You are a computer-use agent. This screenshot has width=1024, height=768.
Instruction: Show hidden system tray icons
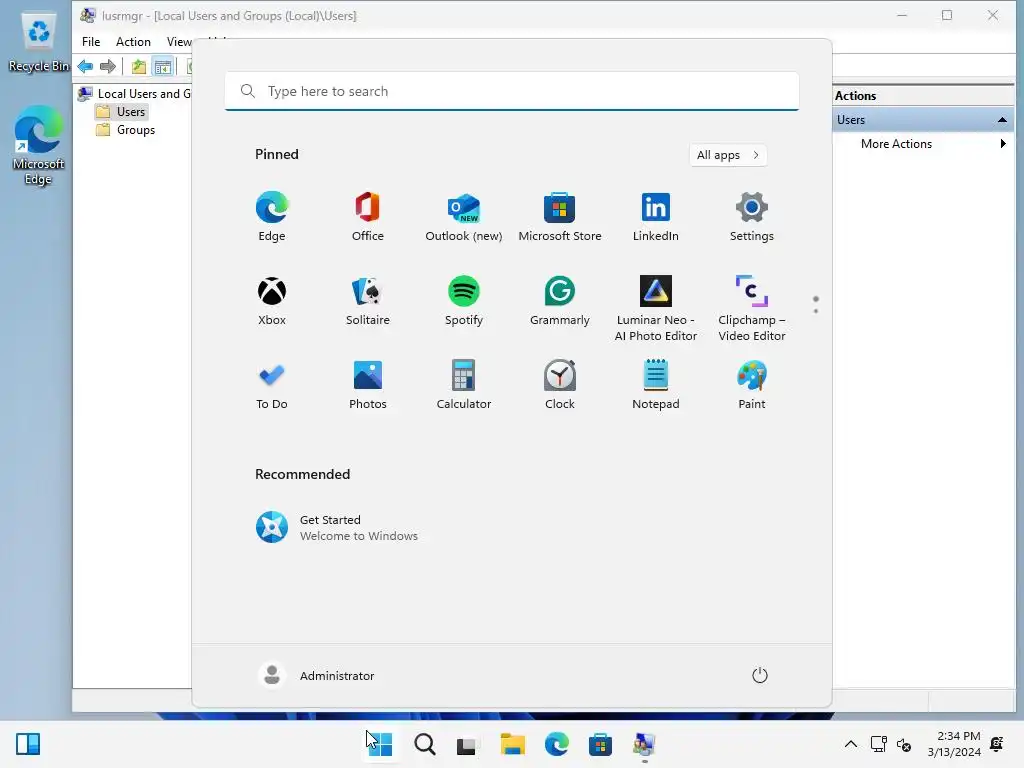click(851, 744)
